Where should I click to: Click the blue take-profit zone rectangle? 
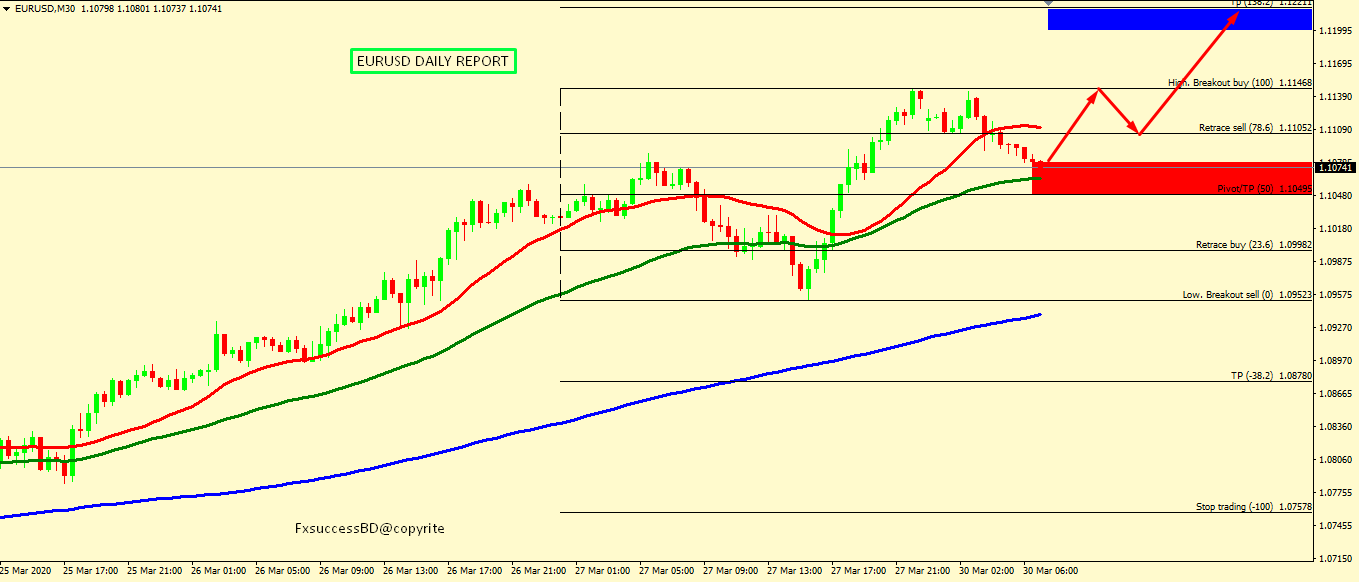[x=1179, y=19]
